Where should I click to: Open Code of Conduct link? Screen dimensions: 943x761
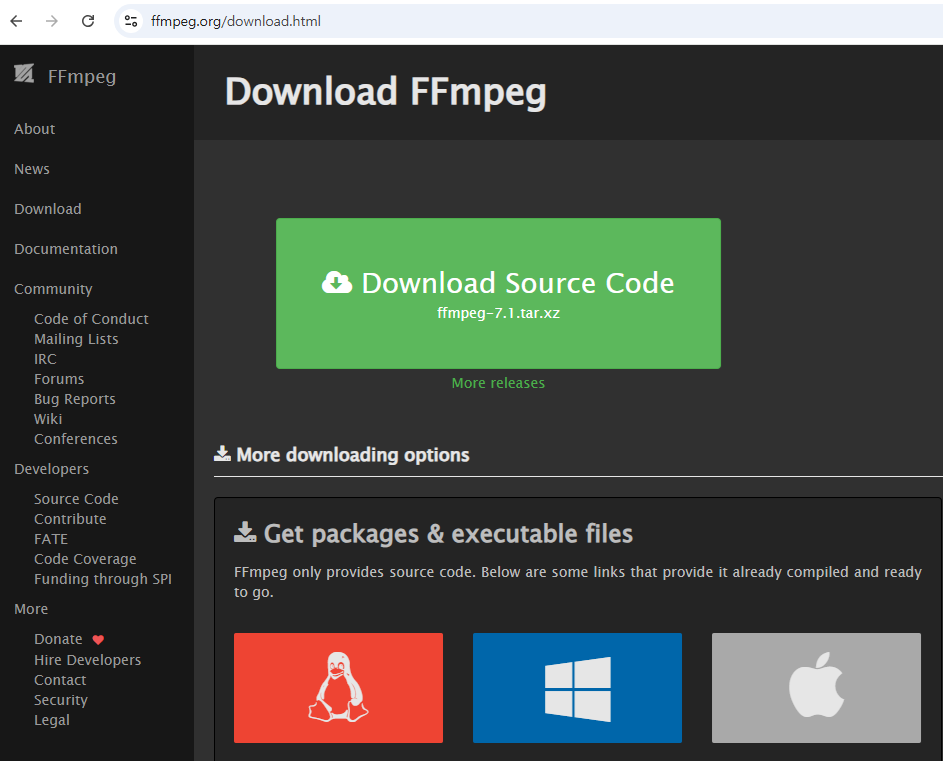click(x=91, y=319)
